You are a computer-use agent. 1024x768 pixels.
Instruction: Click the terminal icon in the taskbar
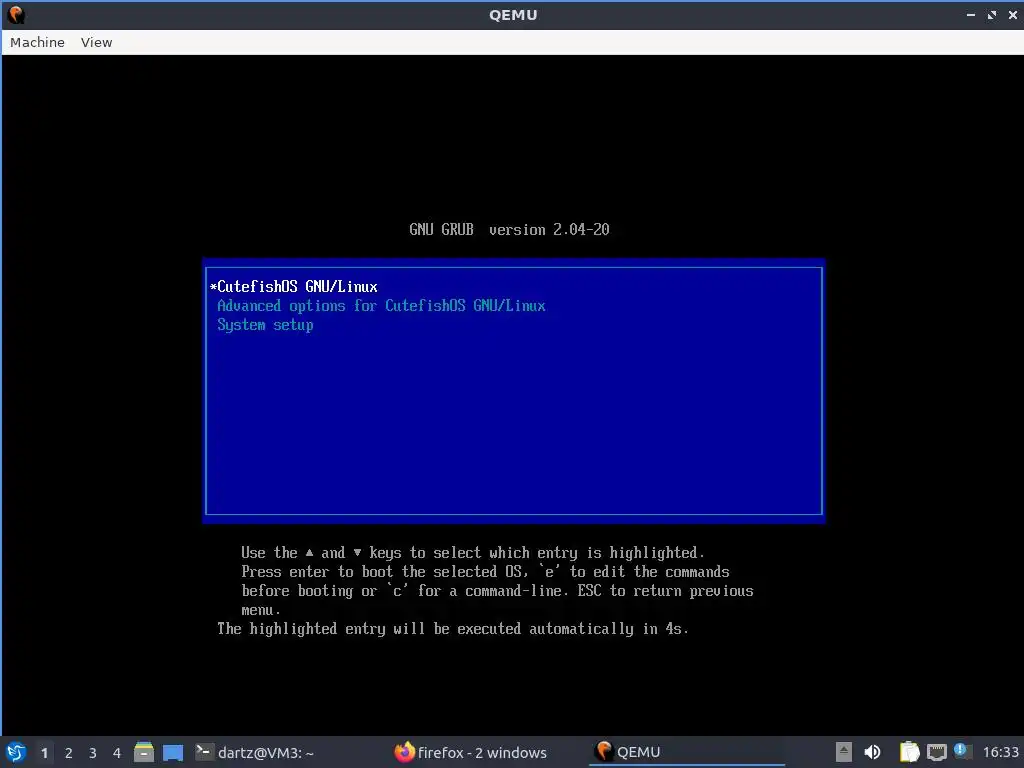204,752
